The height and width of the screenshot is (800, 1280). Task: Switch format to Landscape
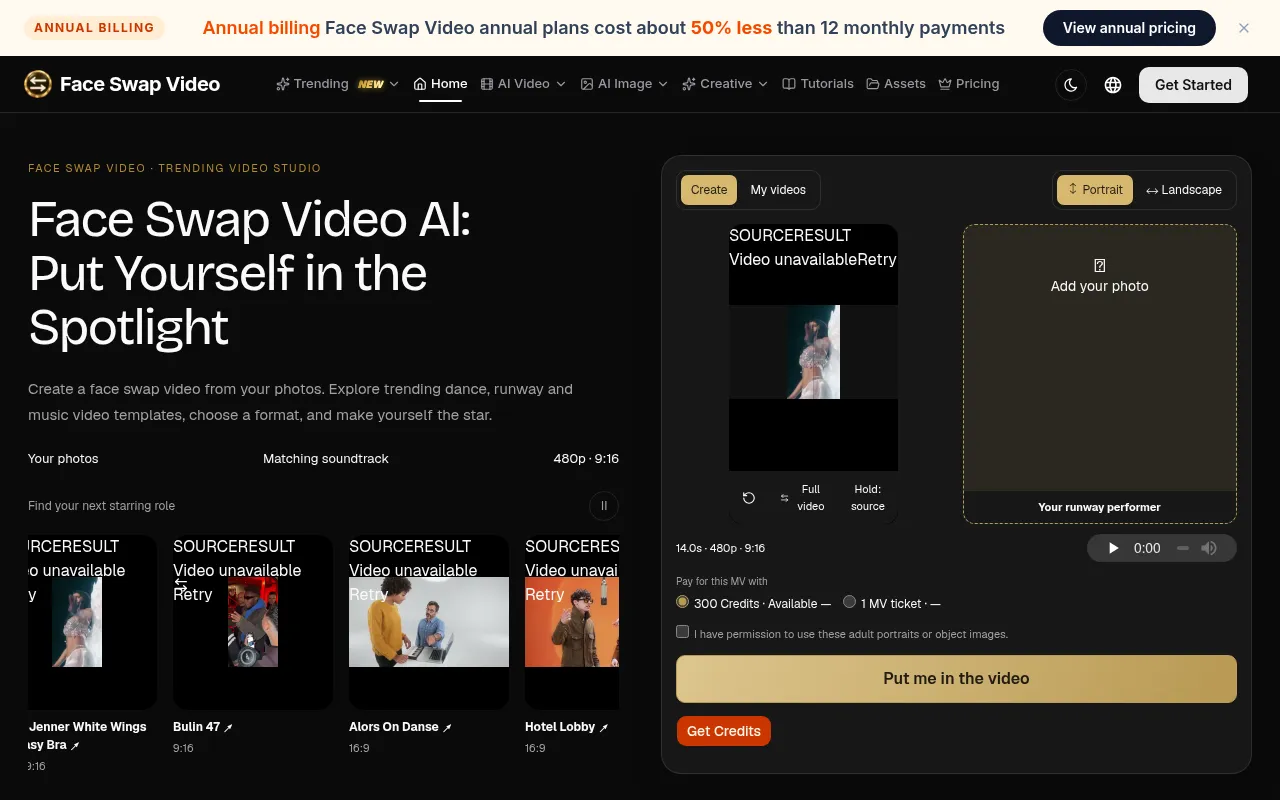tap(1184, 190)
